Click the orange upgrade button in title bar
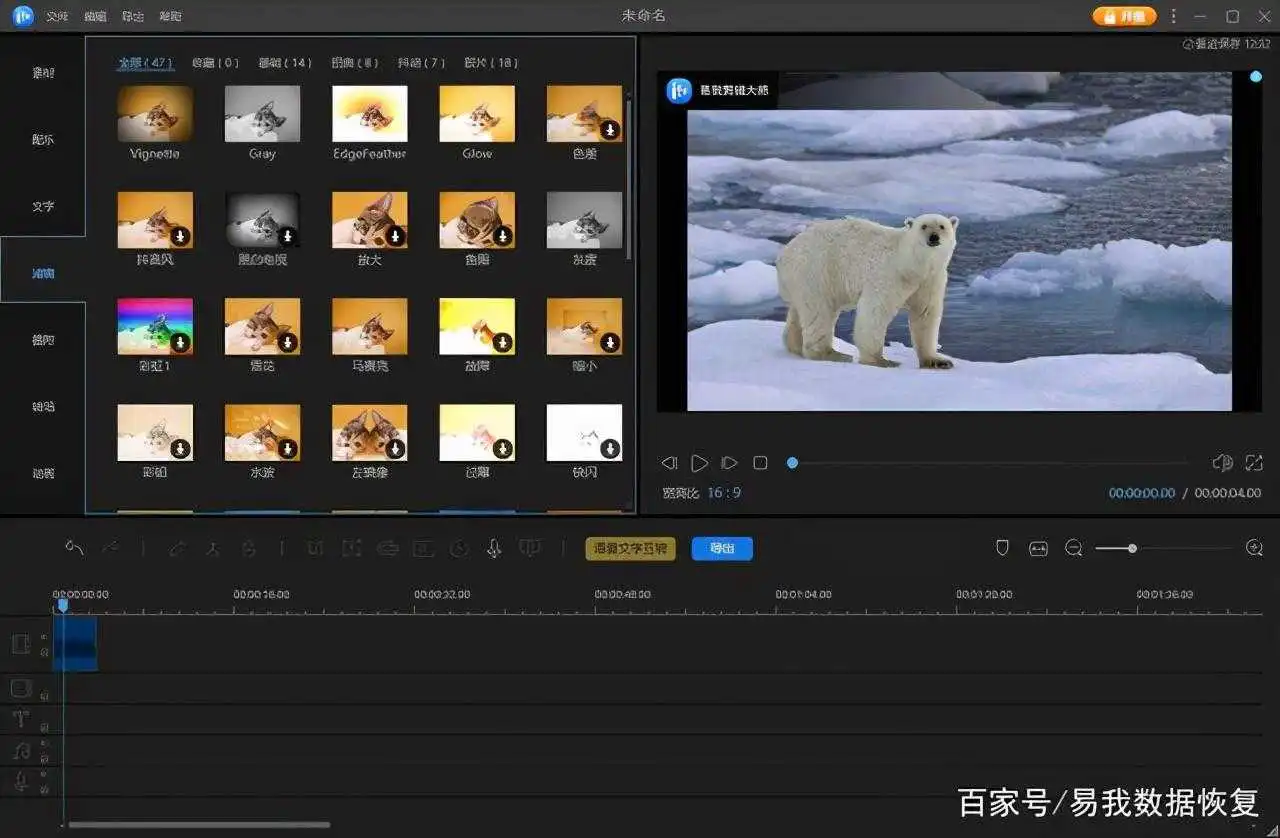 coord(1124,16)
